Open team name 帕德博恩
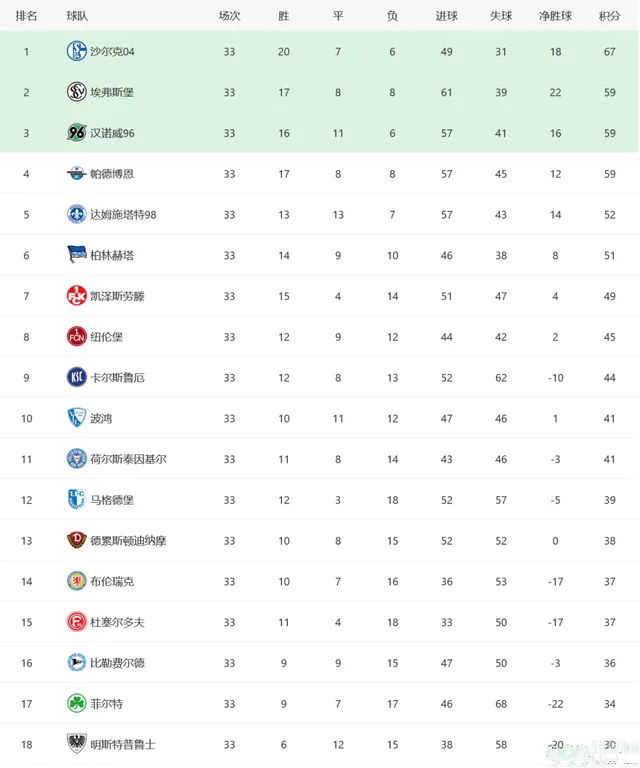 click(x=112, y=174)
